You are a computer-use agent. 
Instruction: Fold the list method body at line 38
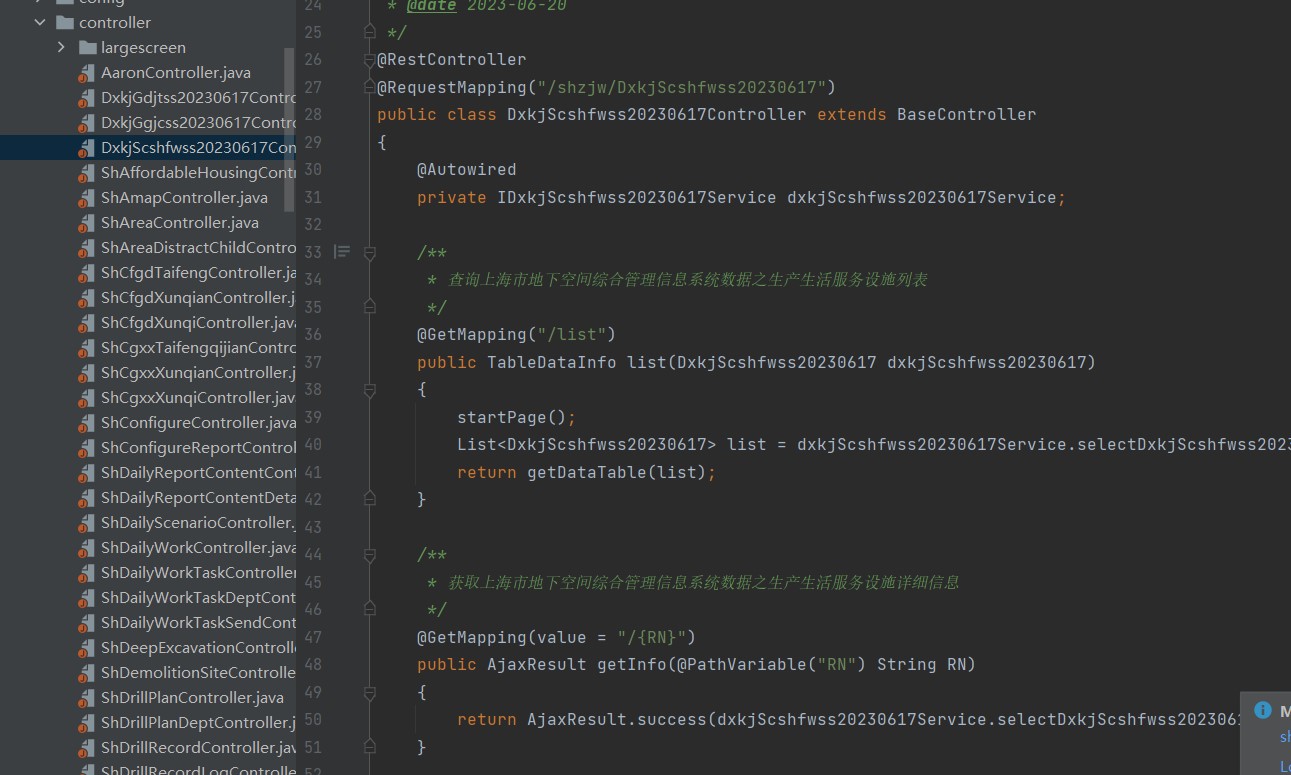369,389
